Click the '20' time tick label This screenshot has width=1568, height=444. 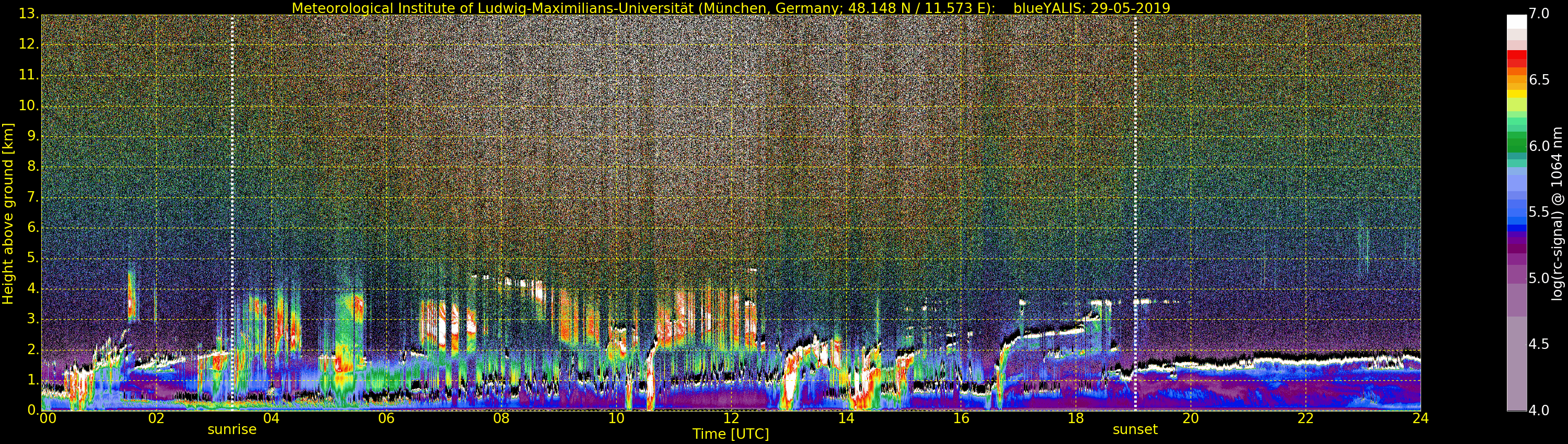[x=1191, y=418]
